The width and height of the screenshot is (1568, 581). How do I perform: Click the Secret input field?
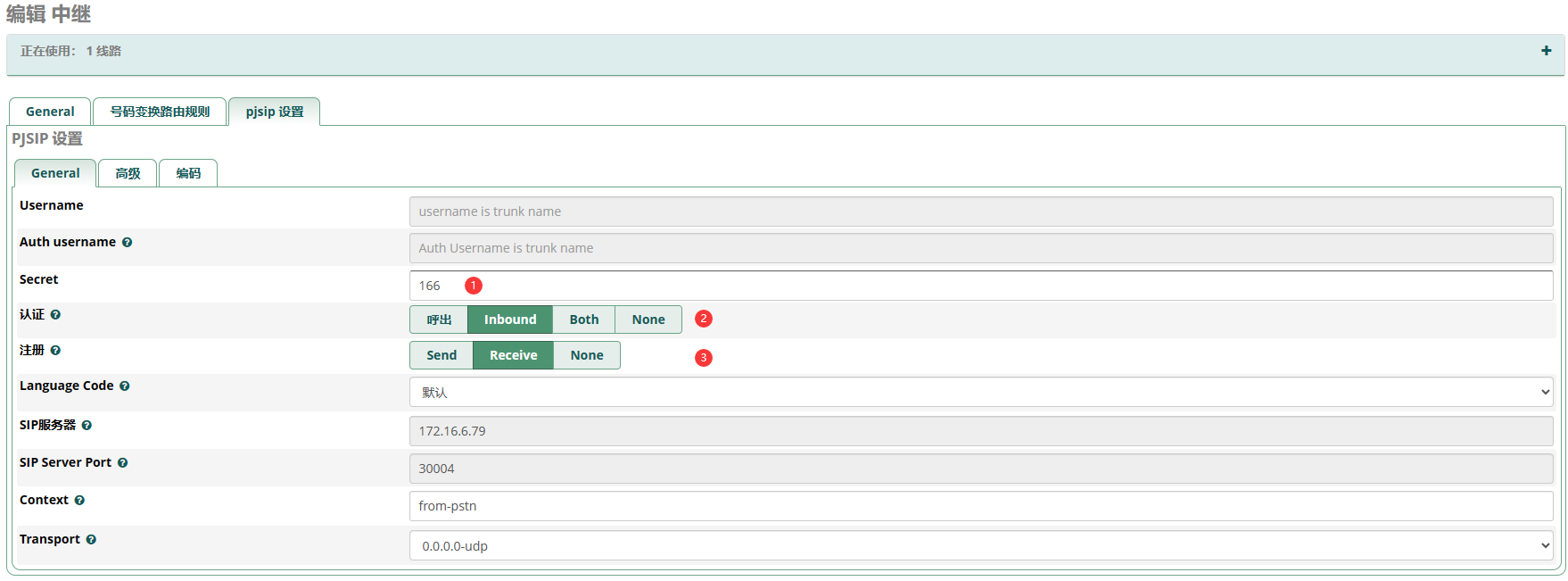point(981,286)
